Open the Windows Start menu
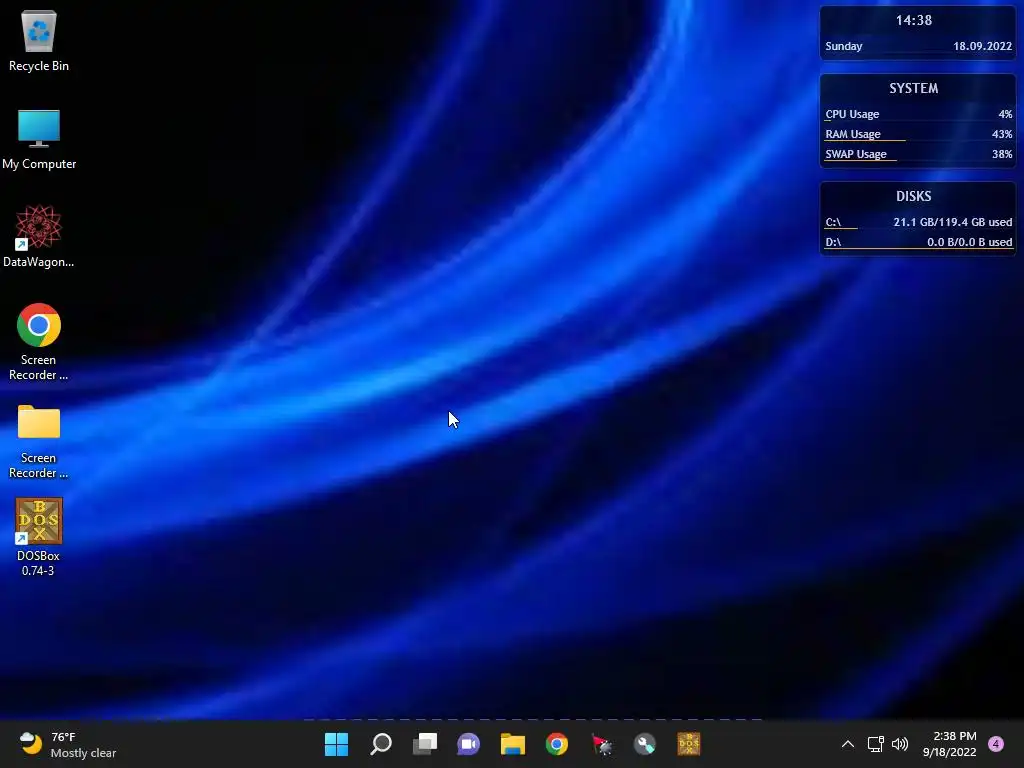 coord(336,744)
